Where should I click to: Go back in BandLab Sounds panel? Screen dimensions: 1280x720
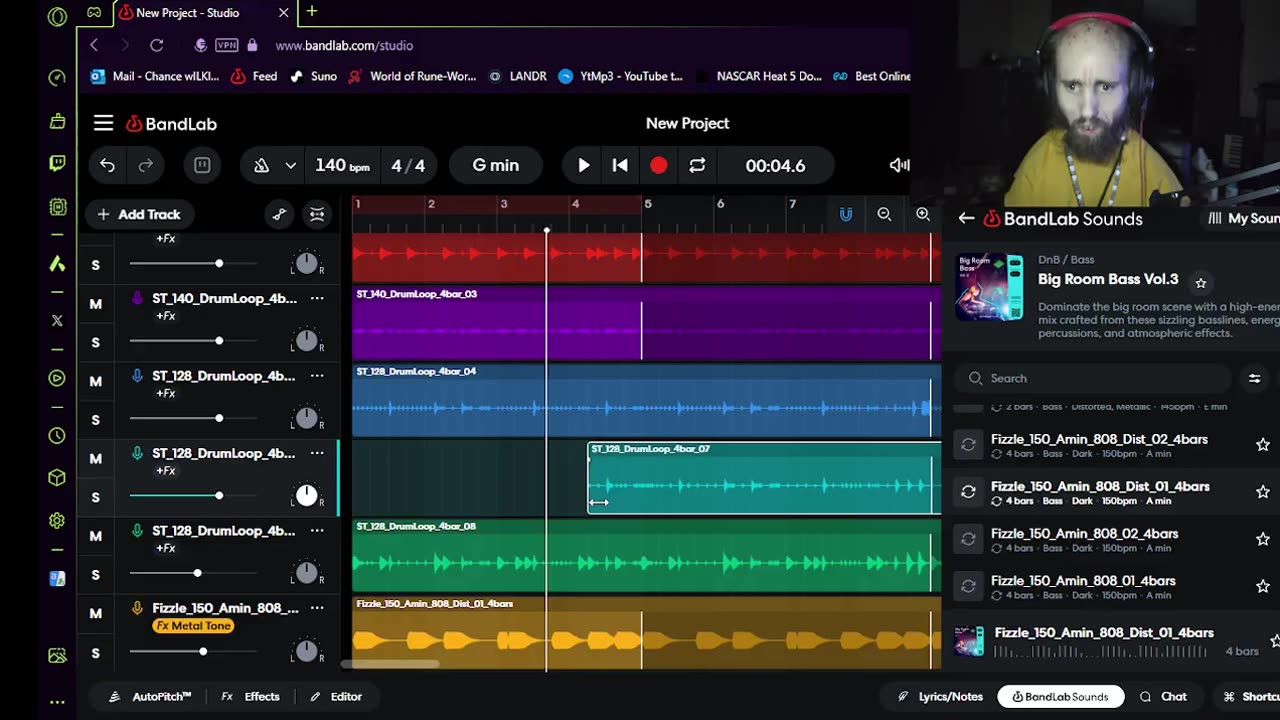[966, 218]
